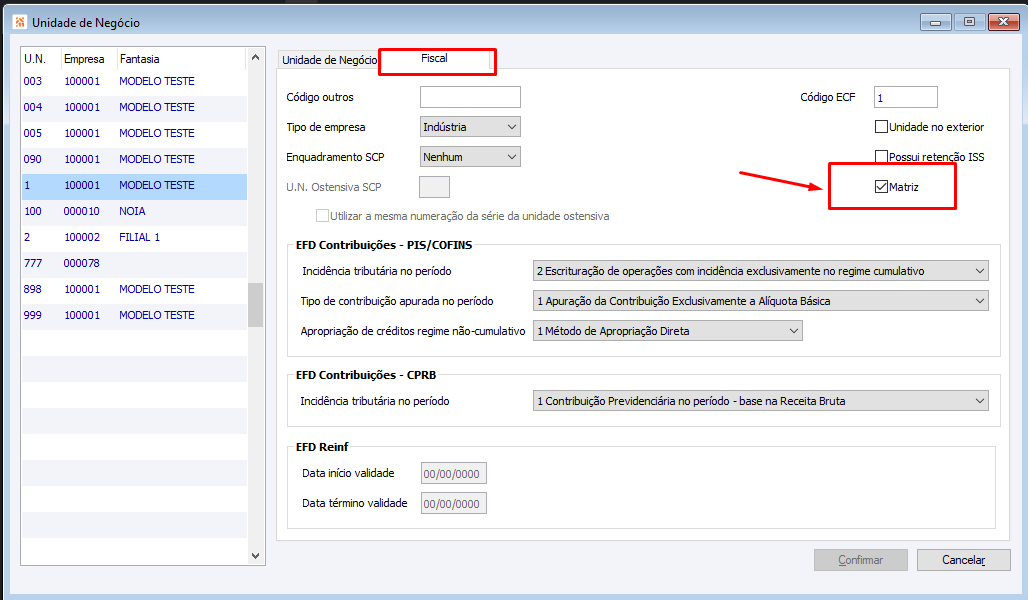
Task: Select unit row 777 empresa 000078
Action: click(134, 264)
